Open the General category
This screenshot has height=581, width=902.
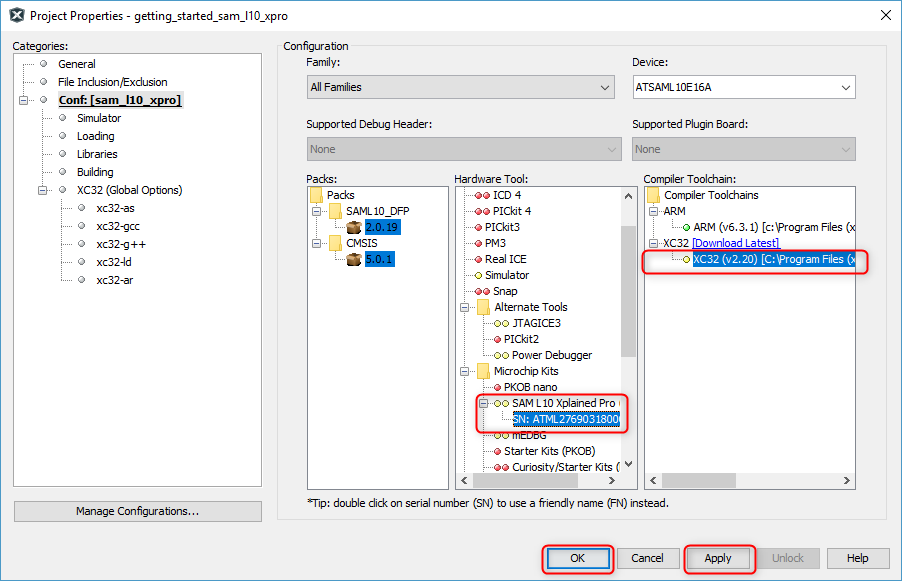click(77, 64)
